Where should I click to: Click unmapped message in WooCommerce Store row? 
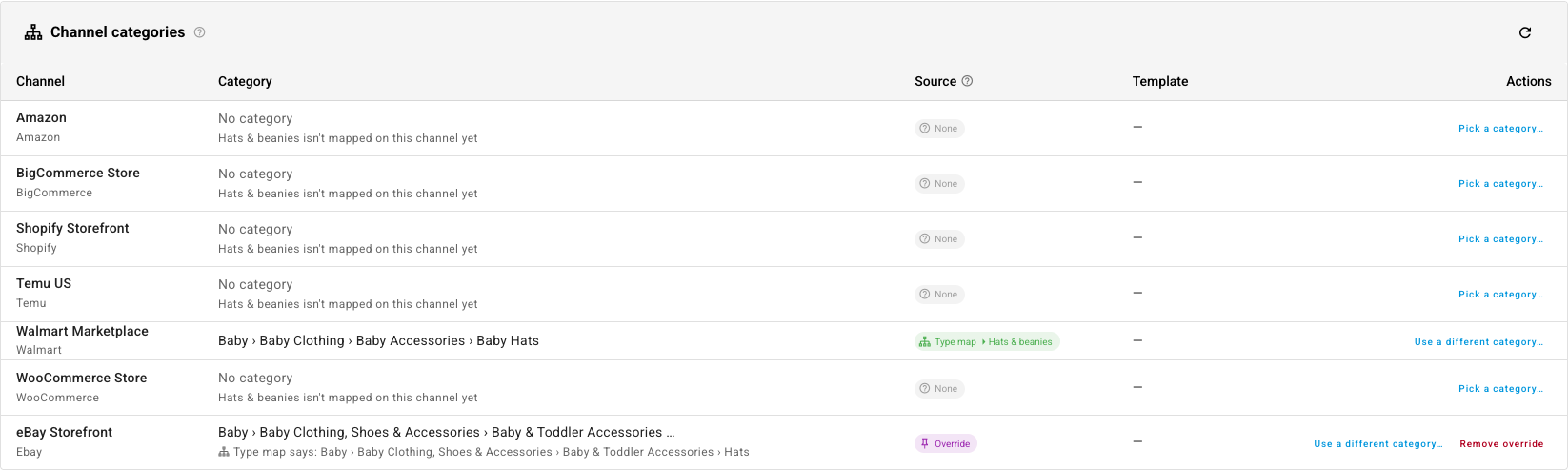pyautogui.click(x=348, y=398)
